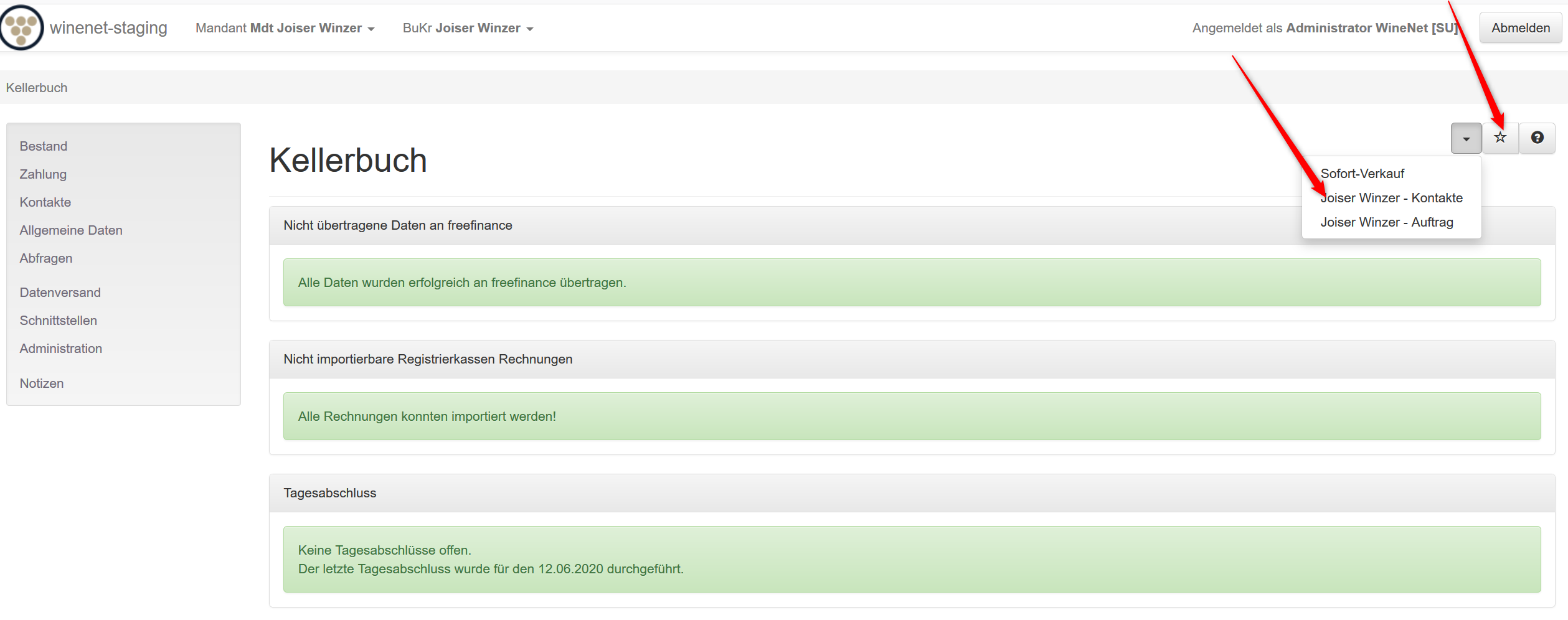Click the winenet-staging brand link
Viewport: 1568px width, 620px height.
coord(108,28)
